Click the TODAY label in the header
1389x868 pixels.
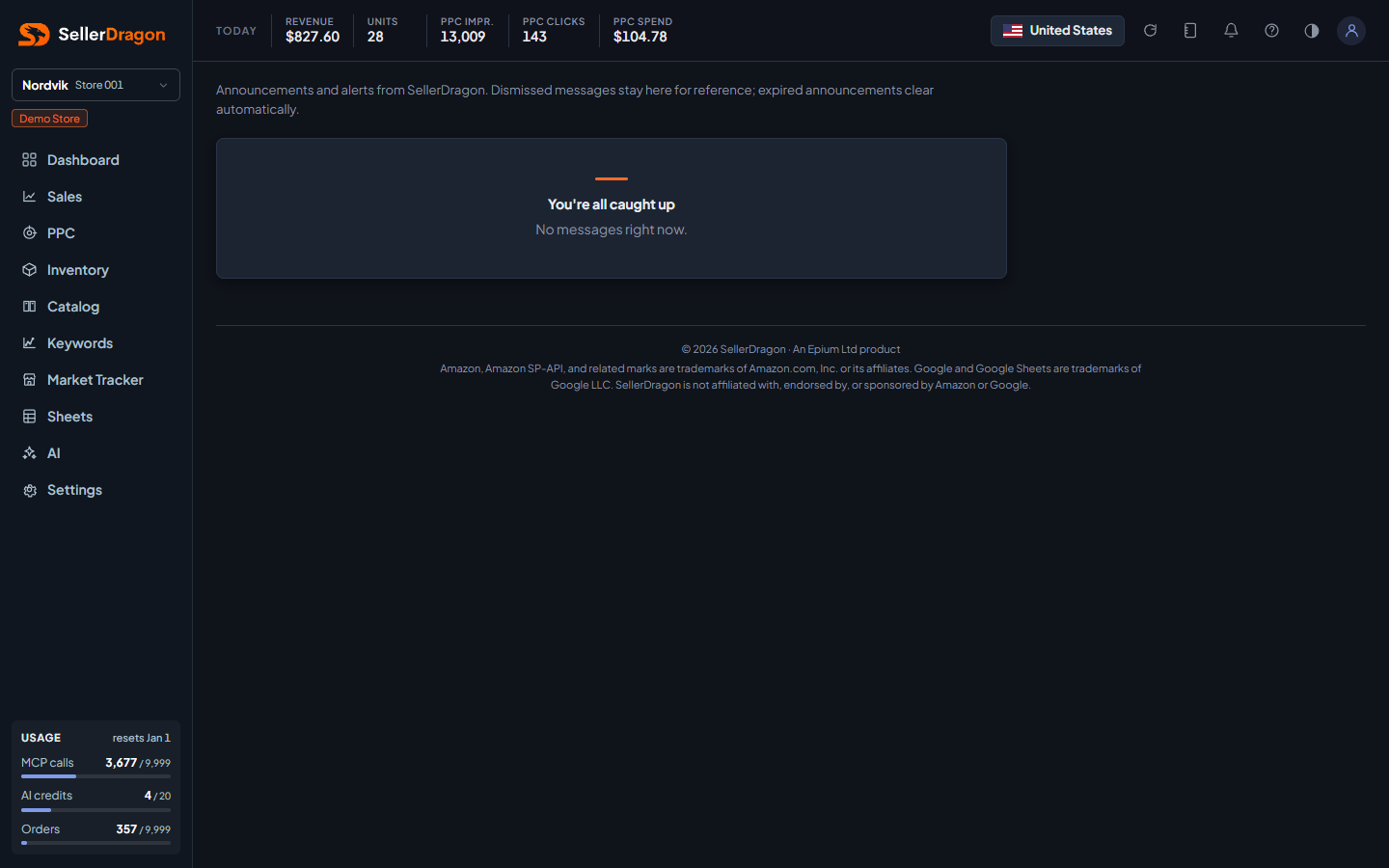[236, 31]
